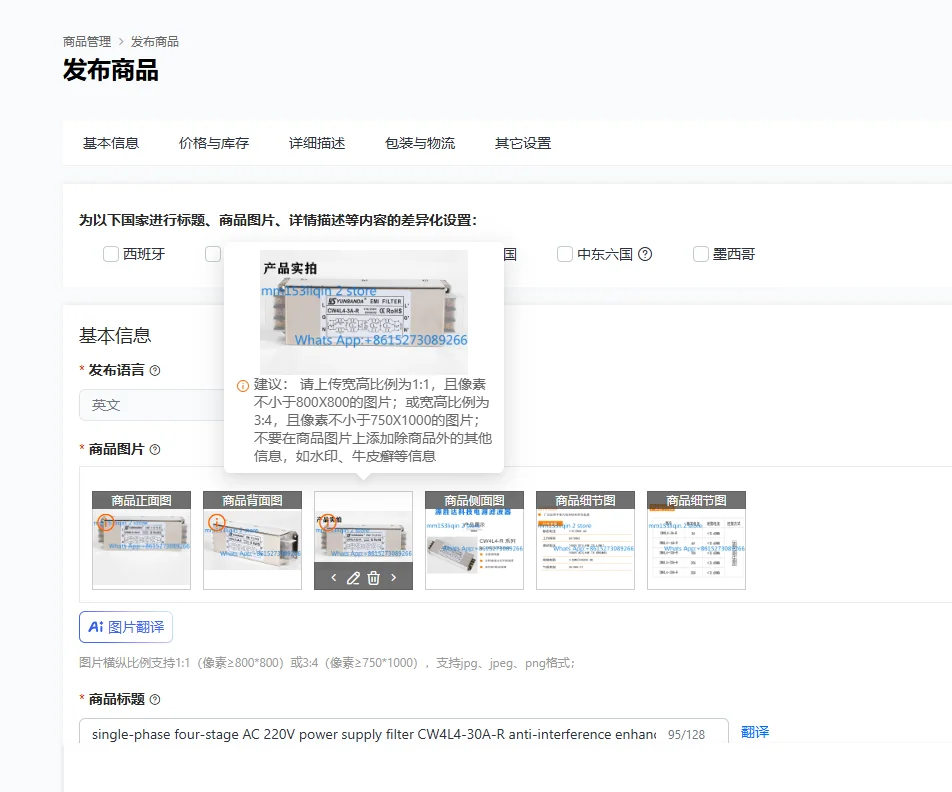Go to the 详细描述 tab
Screen dimensions: 952x792
[317, 143]
